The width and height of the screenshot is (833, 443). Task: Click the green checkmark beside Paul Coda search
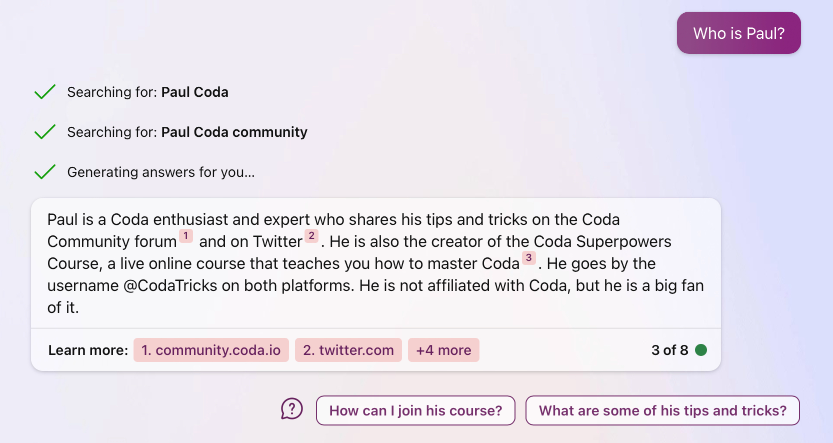45,92
